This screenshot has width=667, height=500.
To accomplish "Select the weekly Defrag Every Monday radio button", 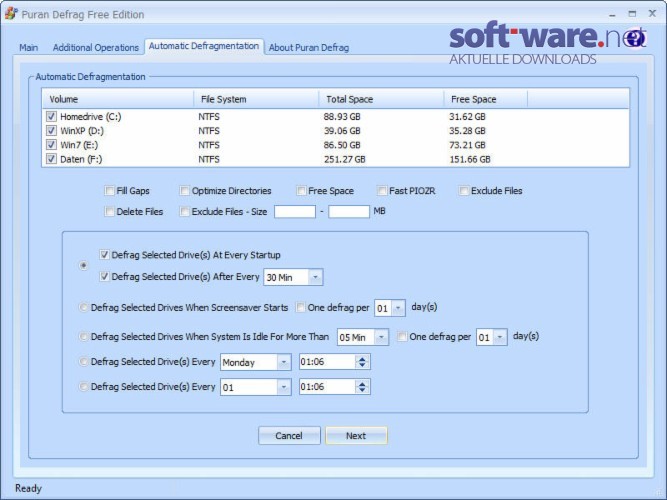I will point(83,362).
